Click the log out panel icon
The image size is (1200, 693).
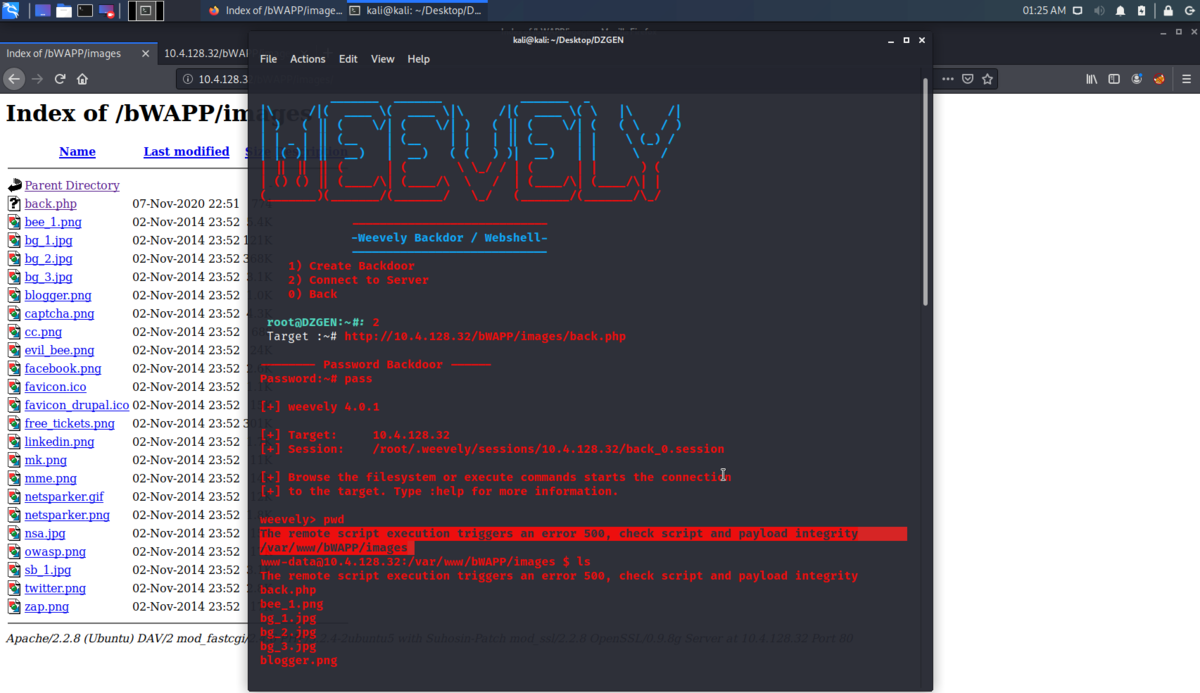click(1188, 11)
